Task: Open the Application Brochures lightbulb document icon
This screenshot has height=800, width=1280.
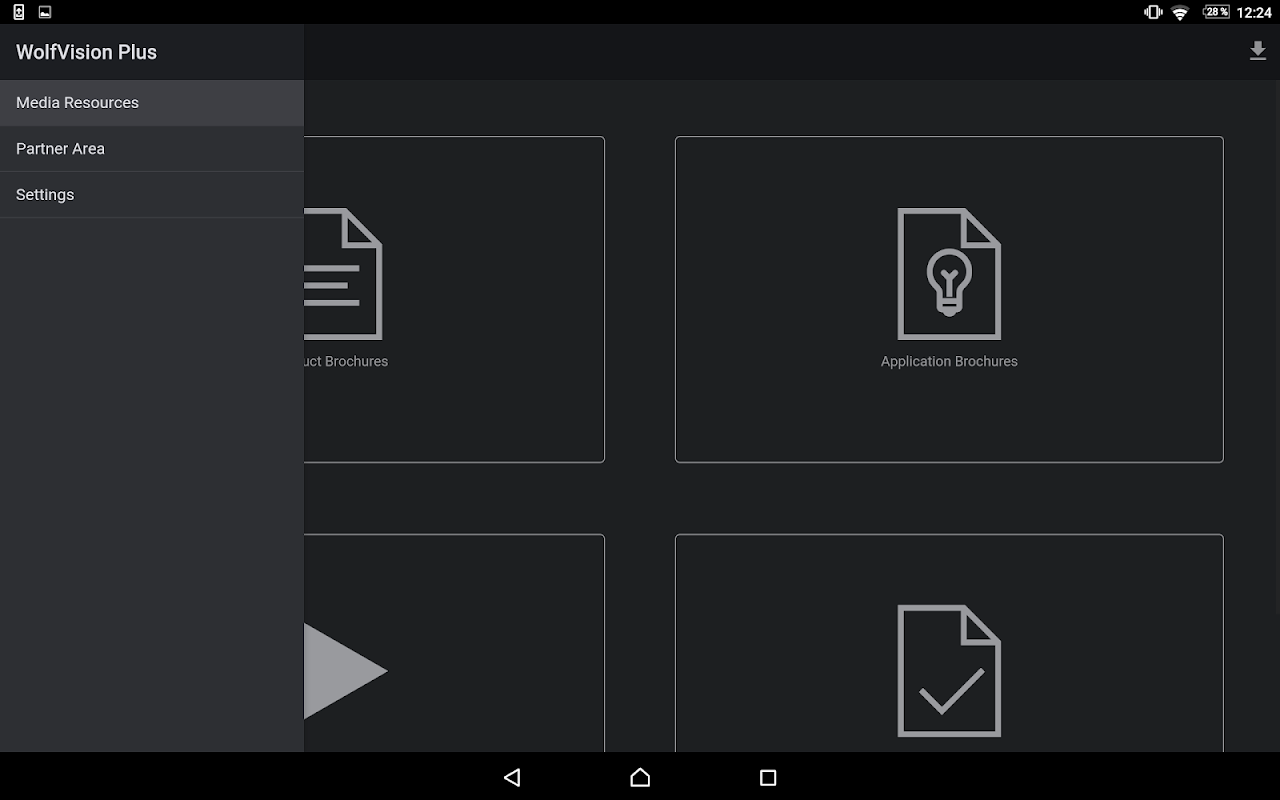Action: 949,274
